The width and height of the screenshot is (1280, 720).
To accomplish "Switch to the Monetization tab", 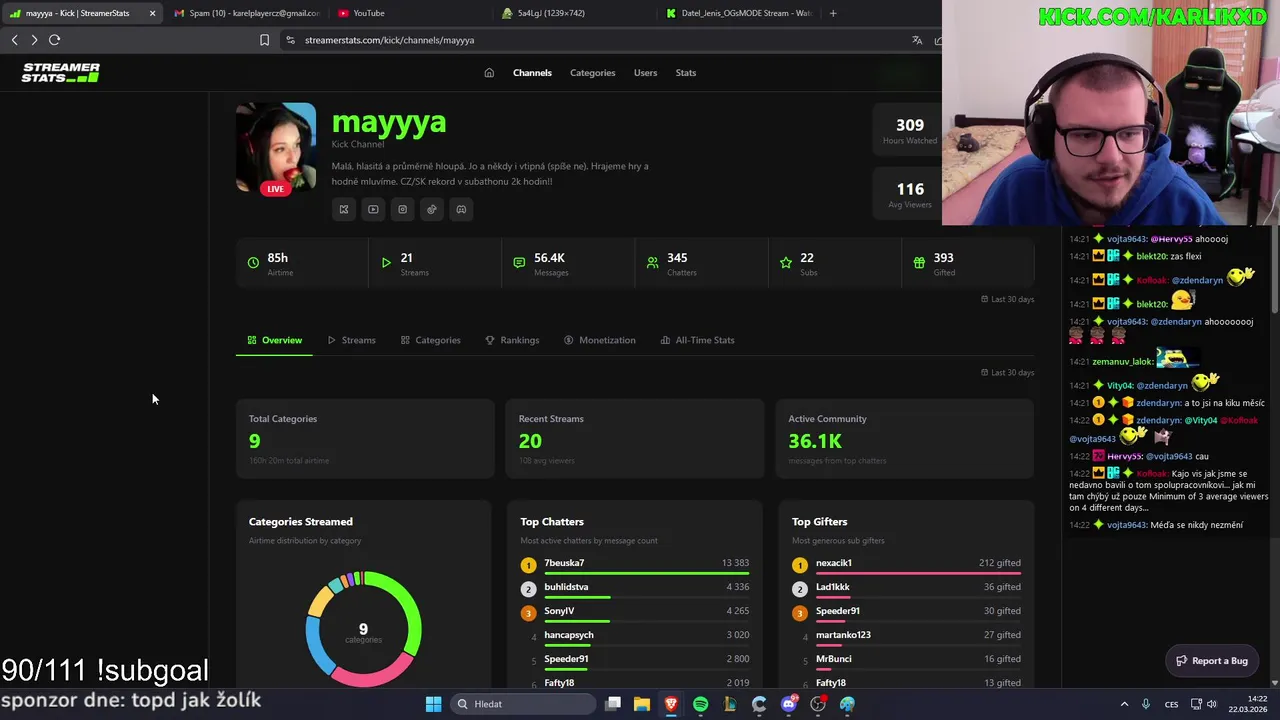I will tap(600, 340).
